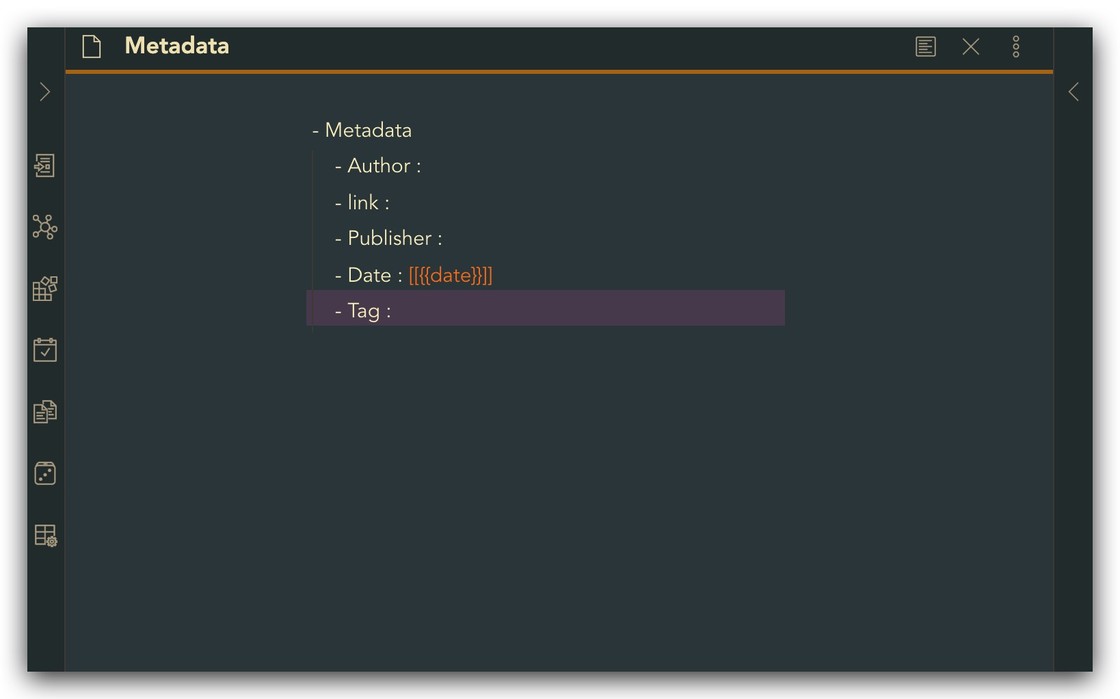Open the quick switcher icon in sidebar
The image size is (1120, 699).
click(45, 165)
